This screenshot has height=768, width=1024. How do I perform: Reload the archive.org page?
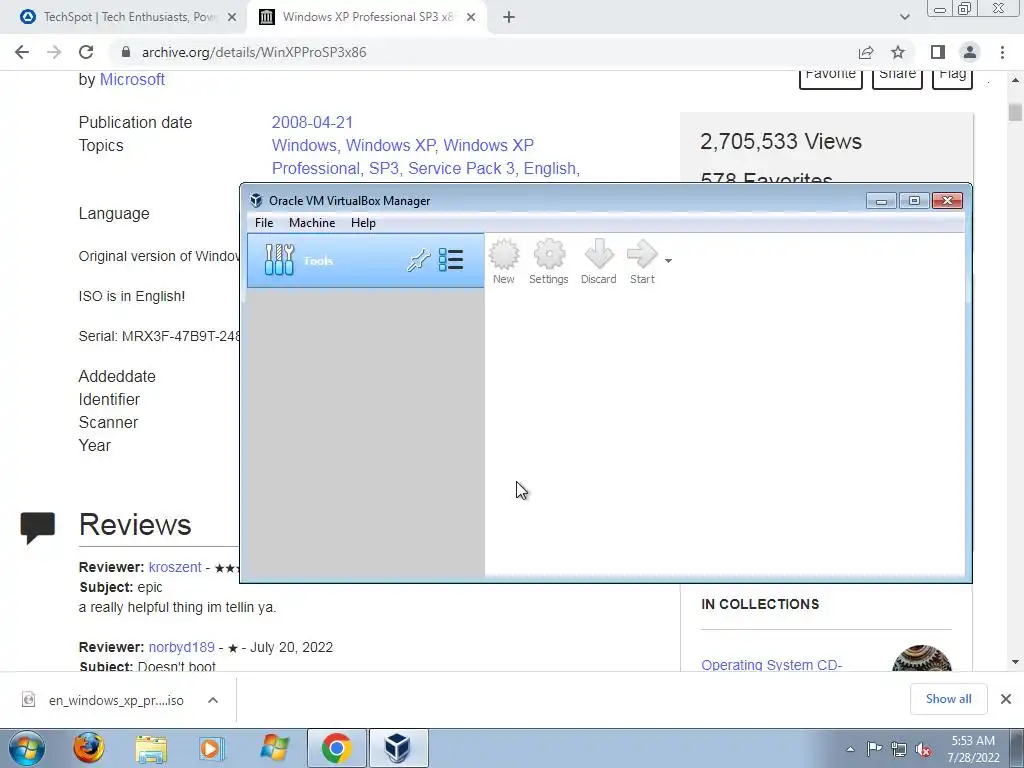(86, 52)
